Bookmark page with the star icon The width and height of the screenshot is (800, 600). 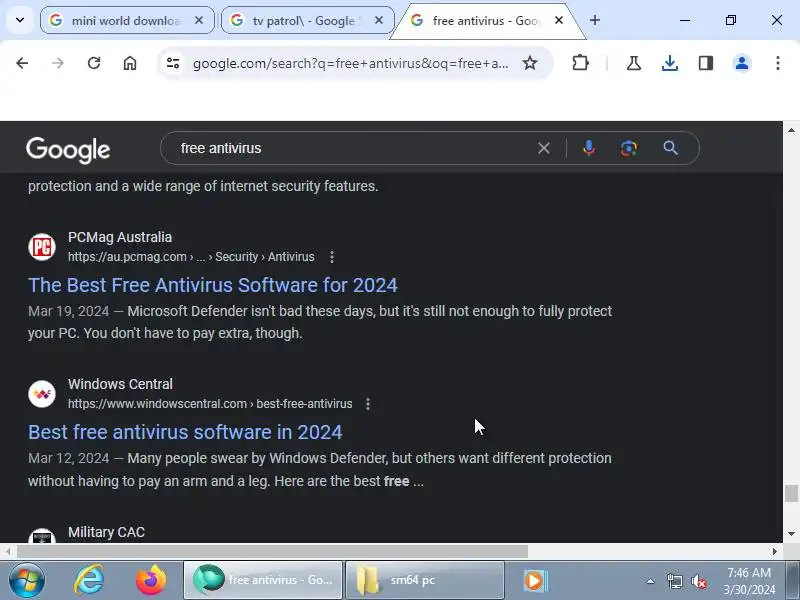coord(530,63)
